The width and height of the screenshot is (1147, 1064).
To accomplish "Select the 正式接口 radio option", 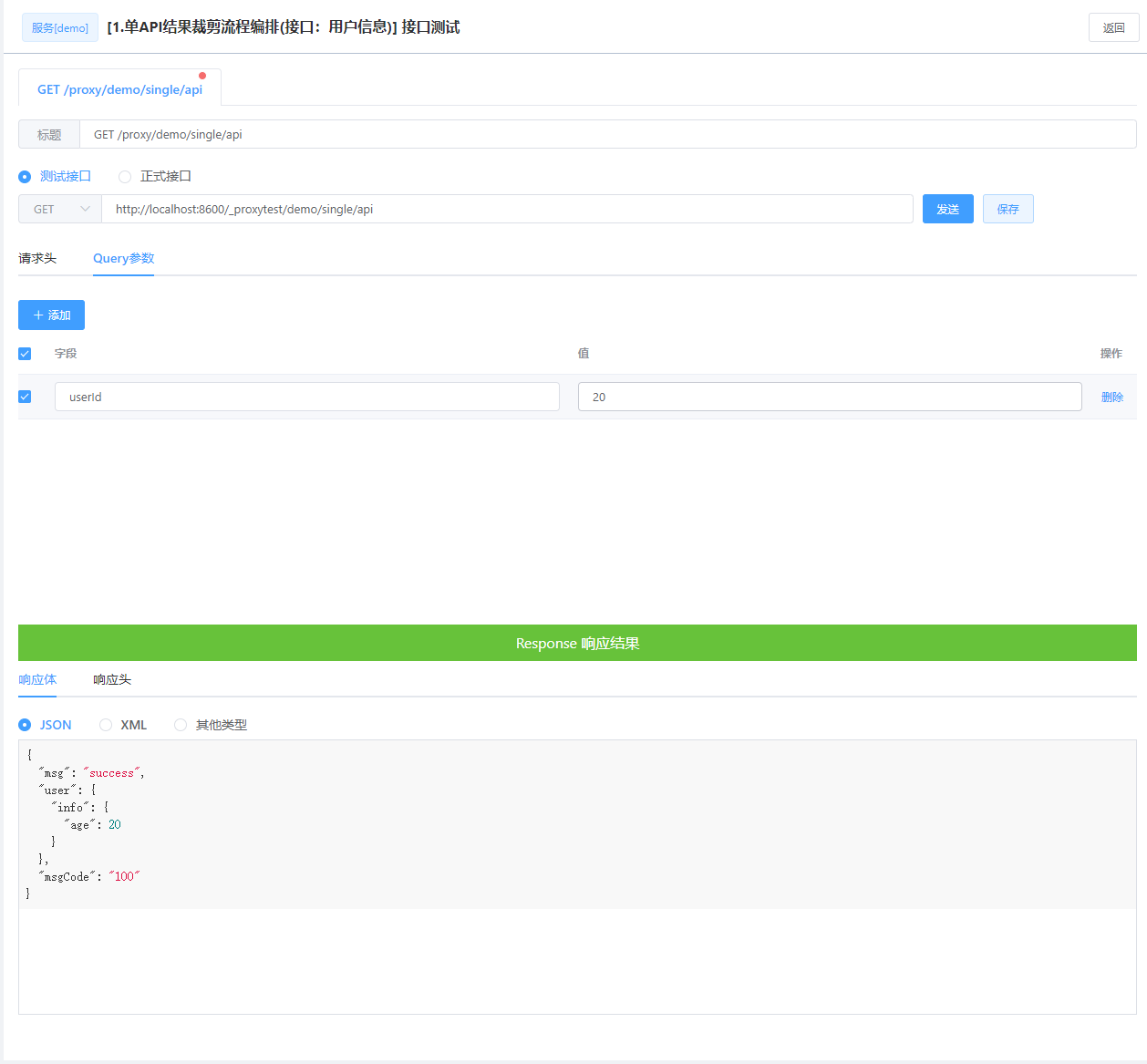I will (x=124, y=176).
